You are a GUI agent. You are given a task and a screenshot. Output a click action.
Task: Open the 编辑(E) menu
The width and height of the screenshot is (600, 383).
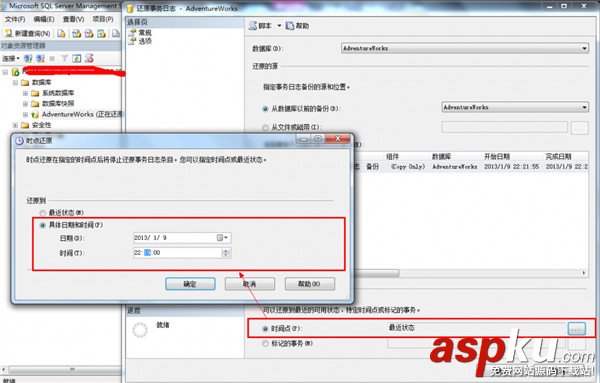[x=44, y=19]
